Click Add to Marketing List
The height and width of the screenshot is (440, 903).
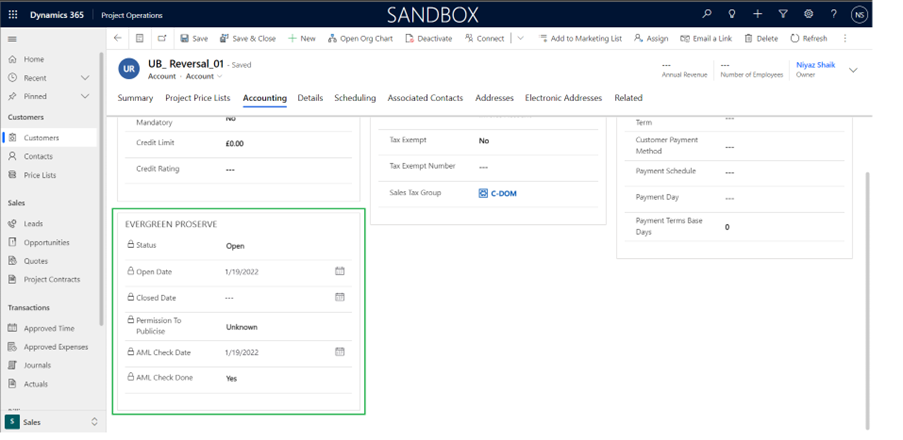point(580,39)
